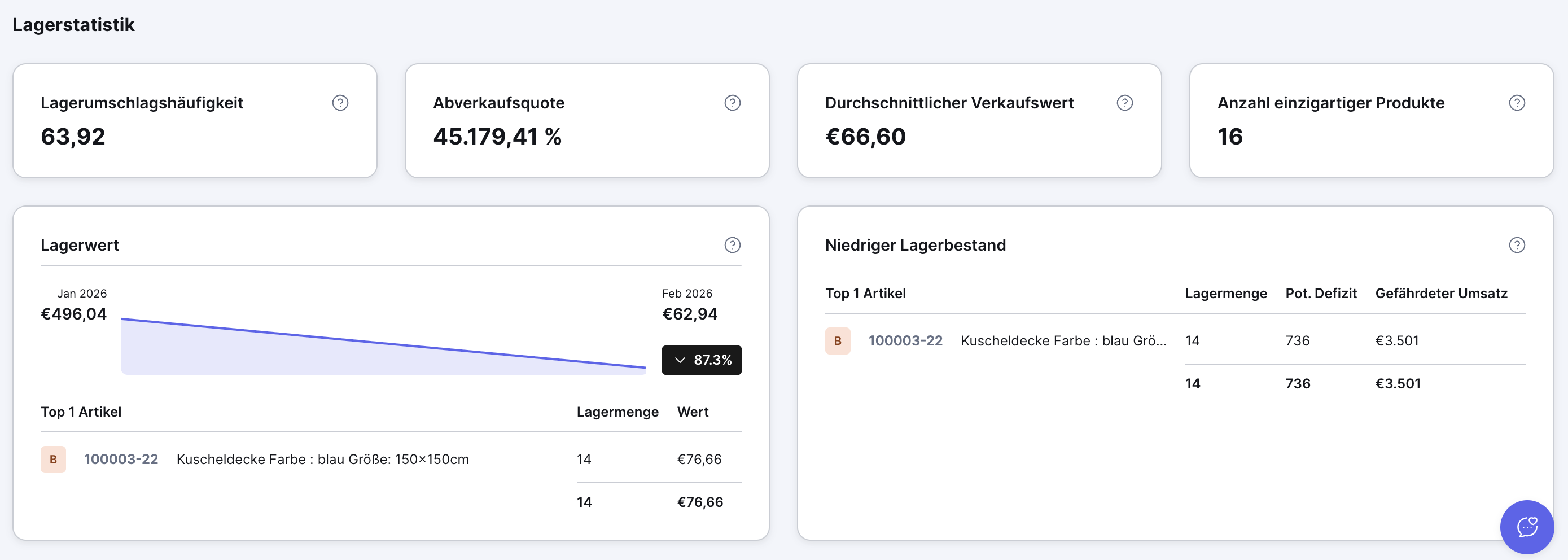Click the Feb 2026 value €62,94 label
The image size is (1568, 560).
690,314
